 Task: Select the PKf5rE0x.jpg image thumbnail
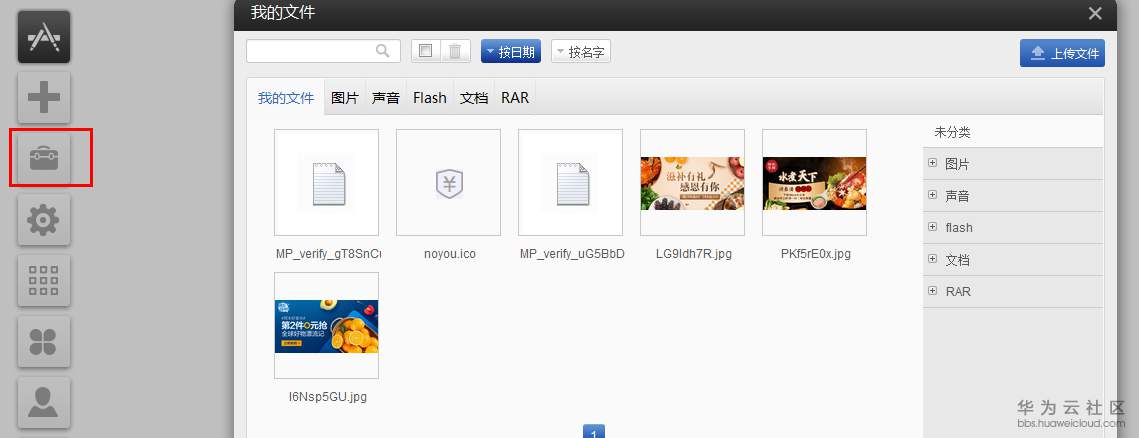click(814, 182)
